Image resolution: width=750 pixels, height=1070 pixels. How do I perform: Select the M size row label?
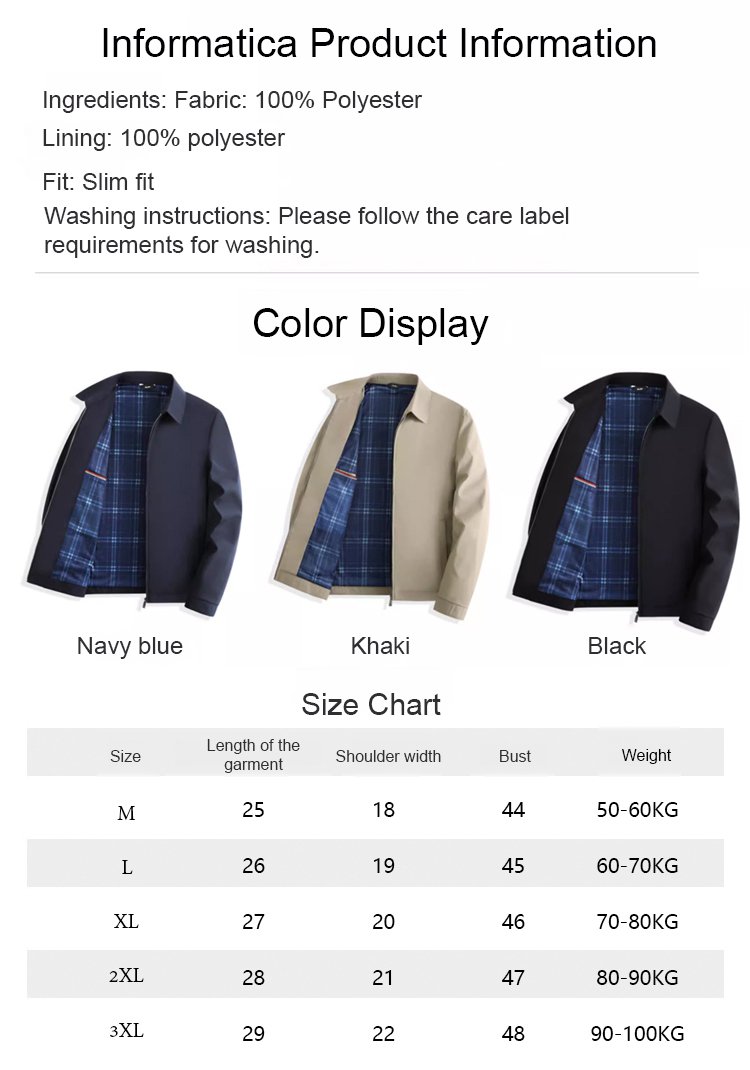click(126, 814)
